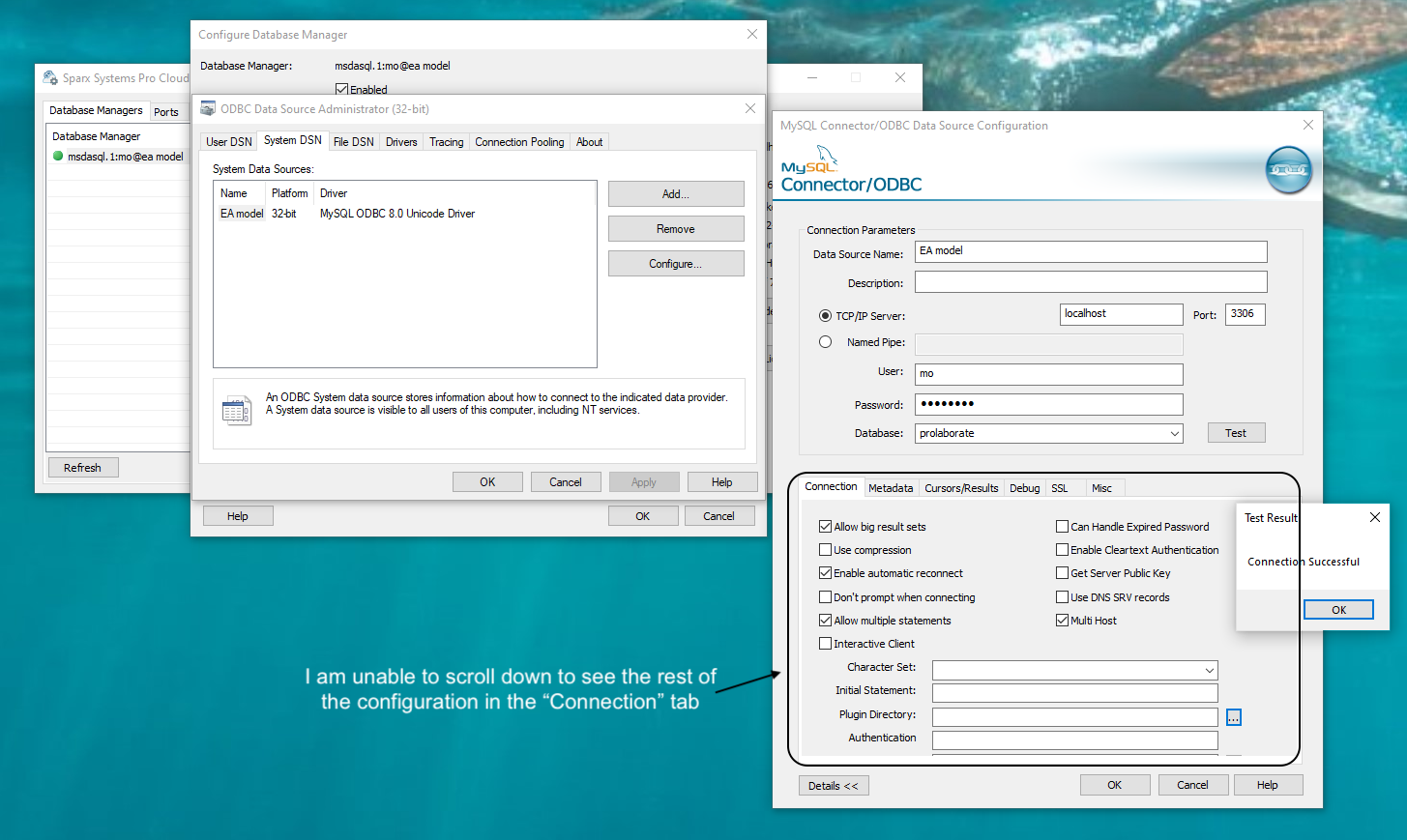
Task: Click in the Data Source Name field
Action: pos(1091,251)
